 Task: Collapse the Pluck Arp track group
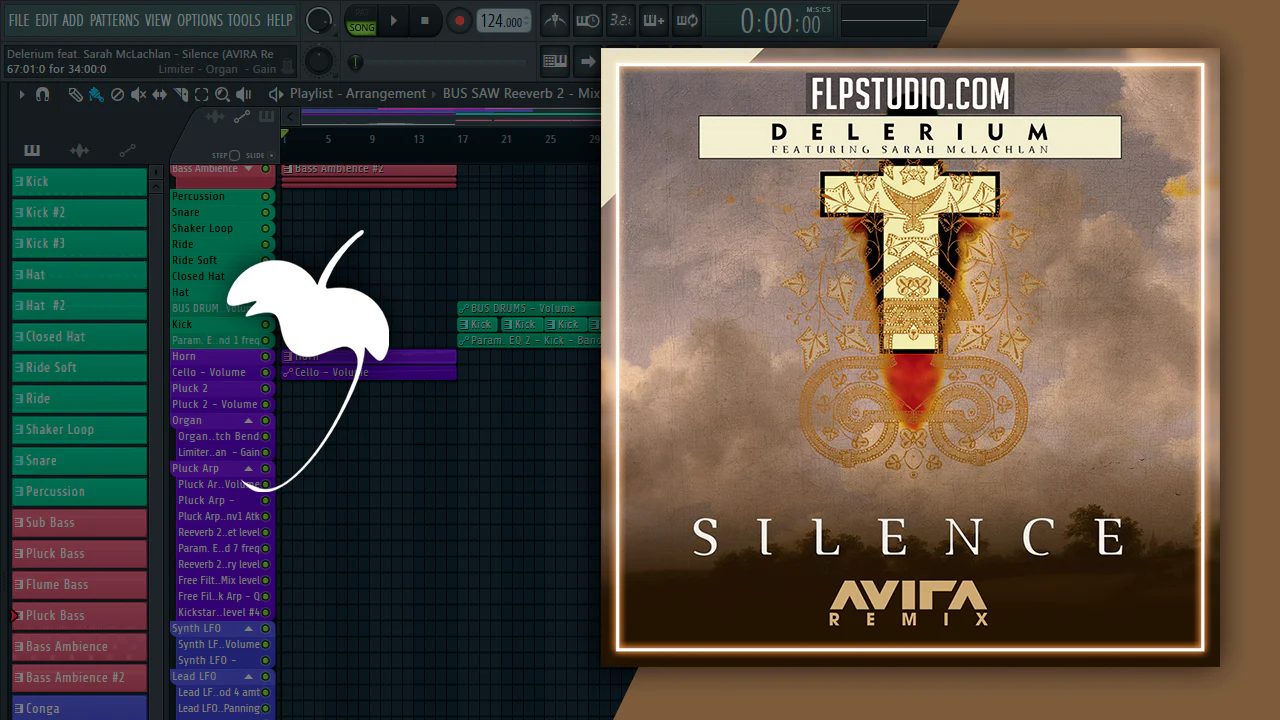[249, 469]
